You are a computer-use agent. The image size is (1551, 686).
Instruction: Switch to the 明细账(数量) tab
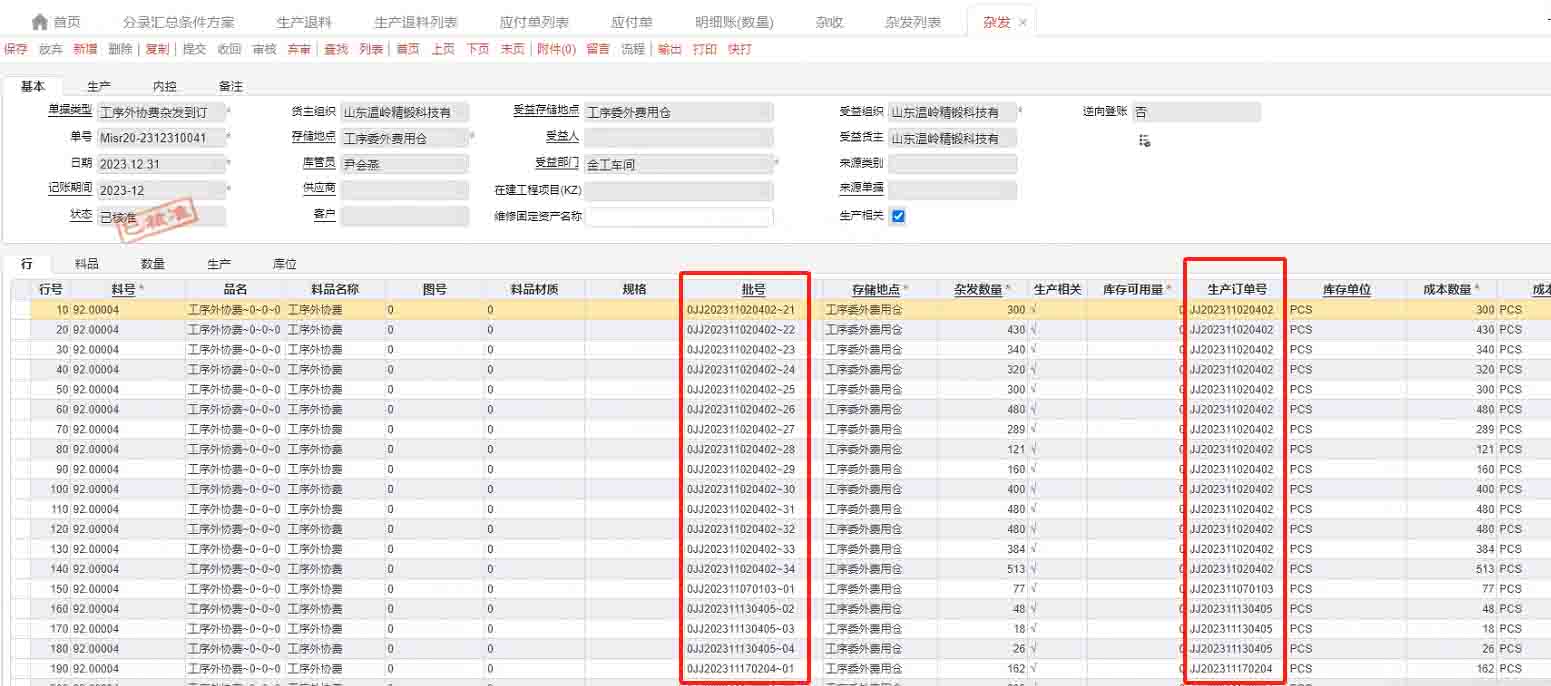tap(733, 22)
